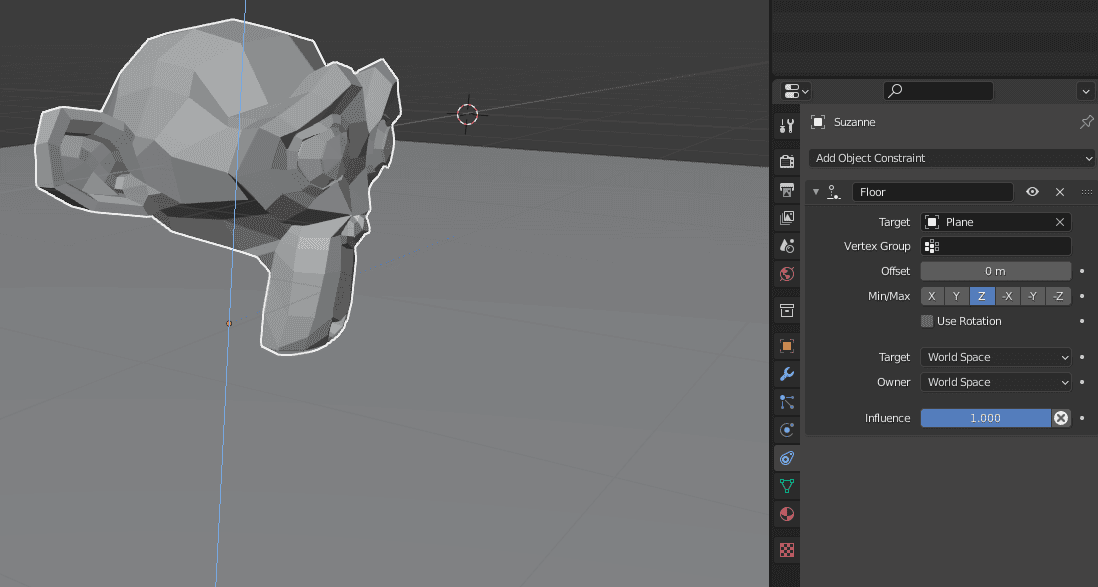Select the Output properties icon
The image size is (1098, 587).
coord(786,190)
